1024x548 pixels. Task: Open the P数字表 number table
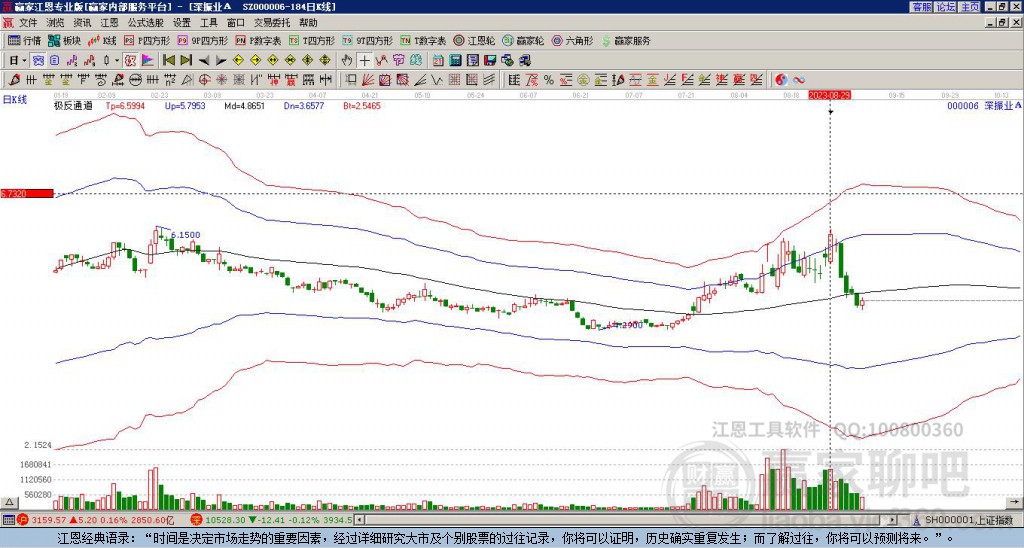click(258, 40)
